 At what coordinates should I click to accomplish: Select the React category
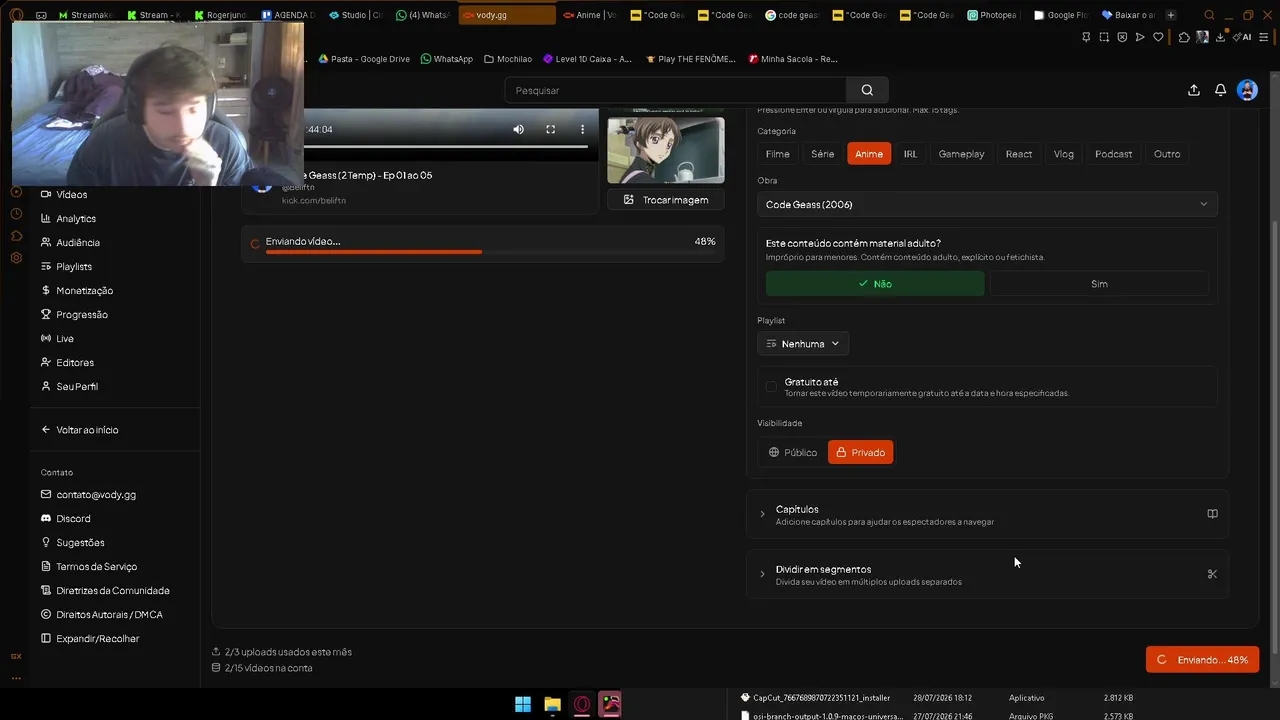1019,154
